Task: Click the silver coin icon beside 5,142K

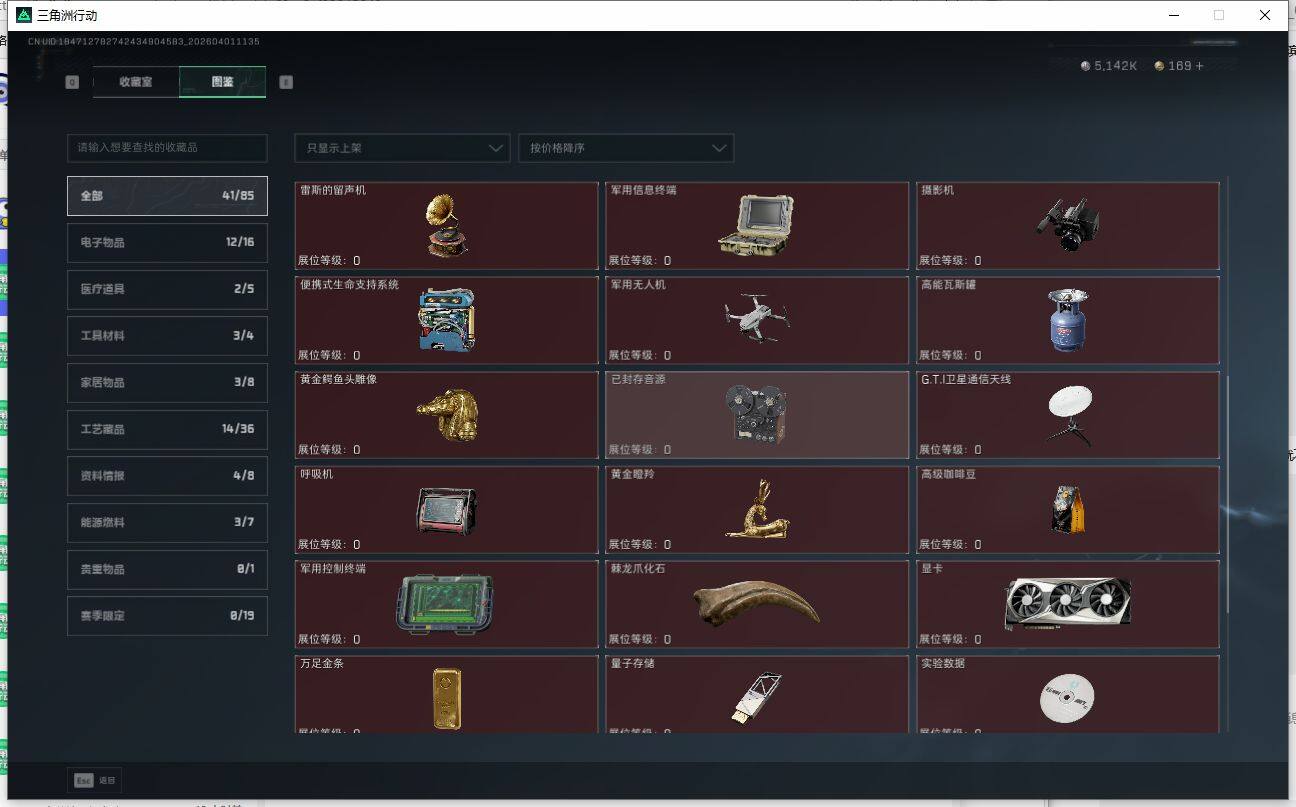Action: click(1086, 66)
